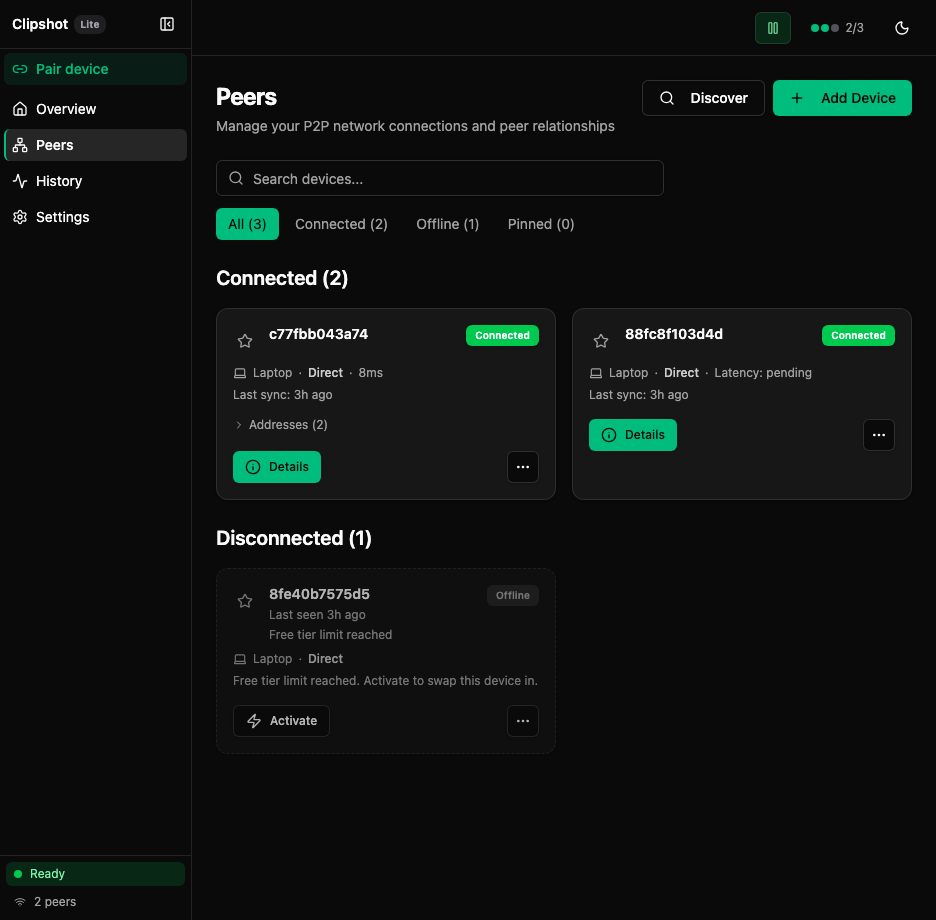936x920 pixels.
Task: Click the Search devices input field
Action: tap(440, 178)
